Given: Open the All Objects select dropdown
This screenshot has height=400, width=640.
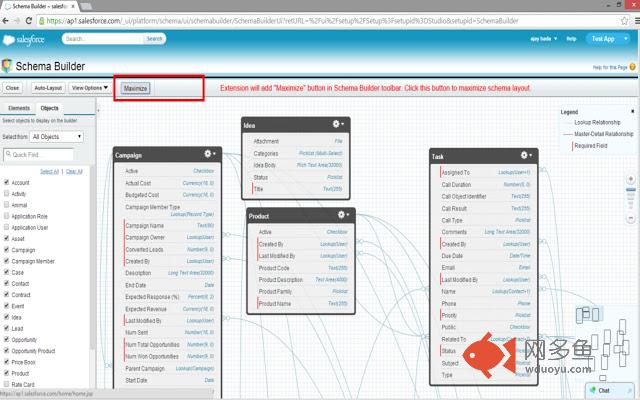Looking at the screenshot, I should tap(56, 137).
